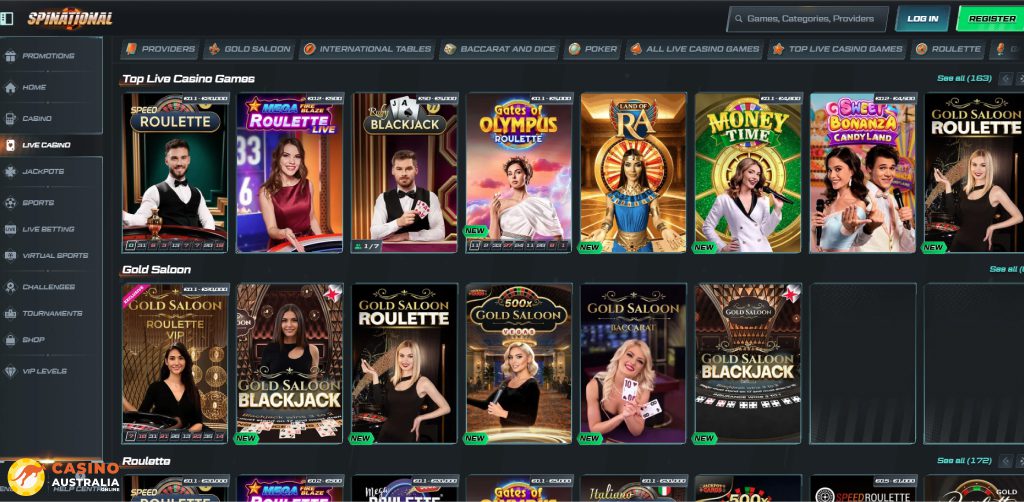
Task: Click the All Live Casino Games icon
Action: (x=635, y=49)
